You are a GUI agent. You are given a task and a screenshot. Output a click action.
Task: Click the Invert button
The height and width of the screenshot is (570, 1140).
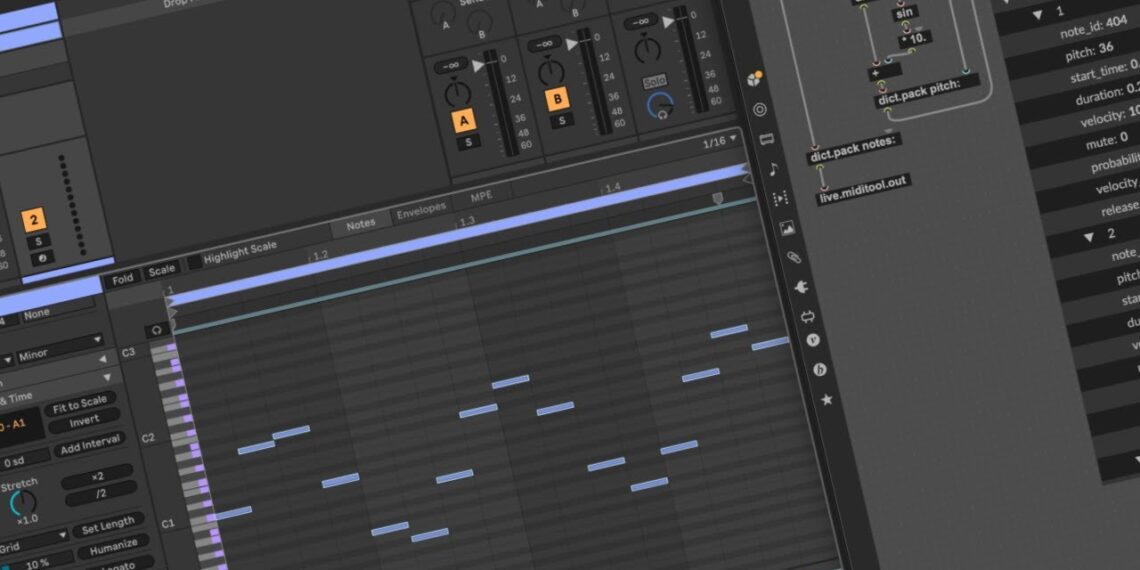[x=84, y=422]
